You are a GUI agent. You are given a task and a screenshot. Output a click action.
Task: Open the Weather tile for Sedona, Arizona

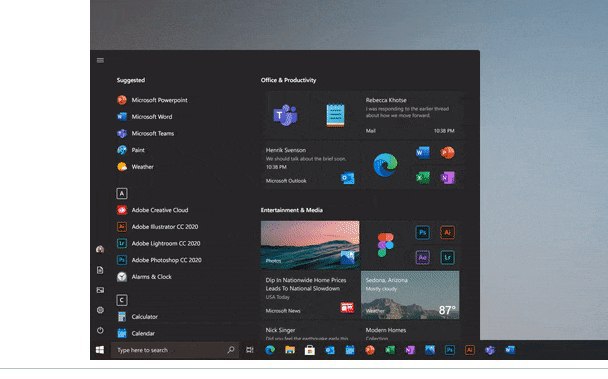[410, 295]
